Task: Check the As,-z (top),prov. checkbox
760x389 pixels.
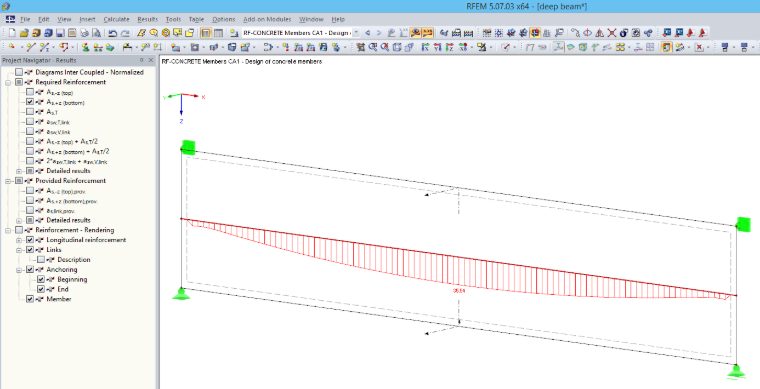Action: (30, 191)
